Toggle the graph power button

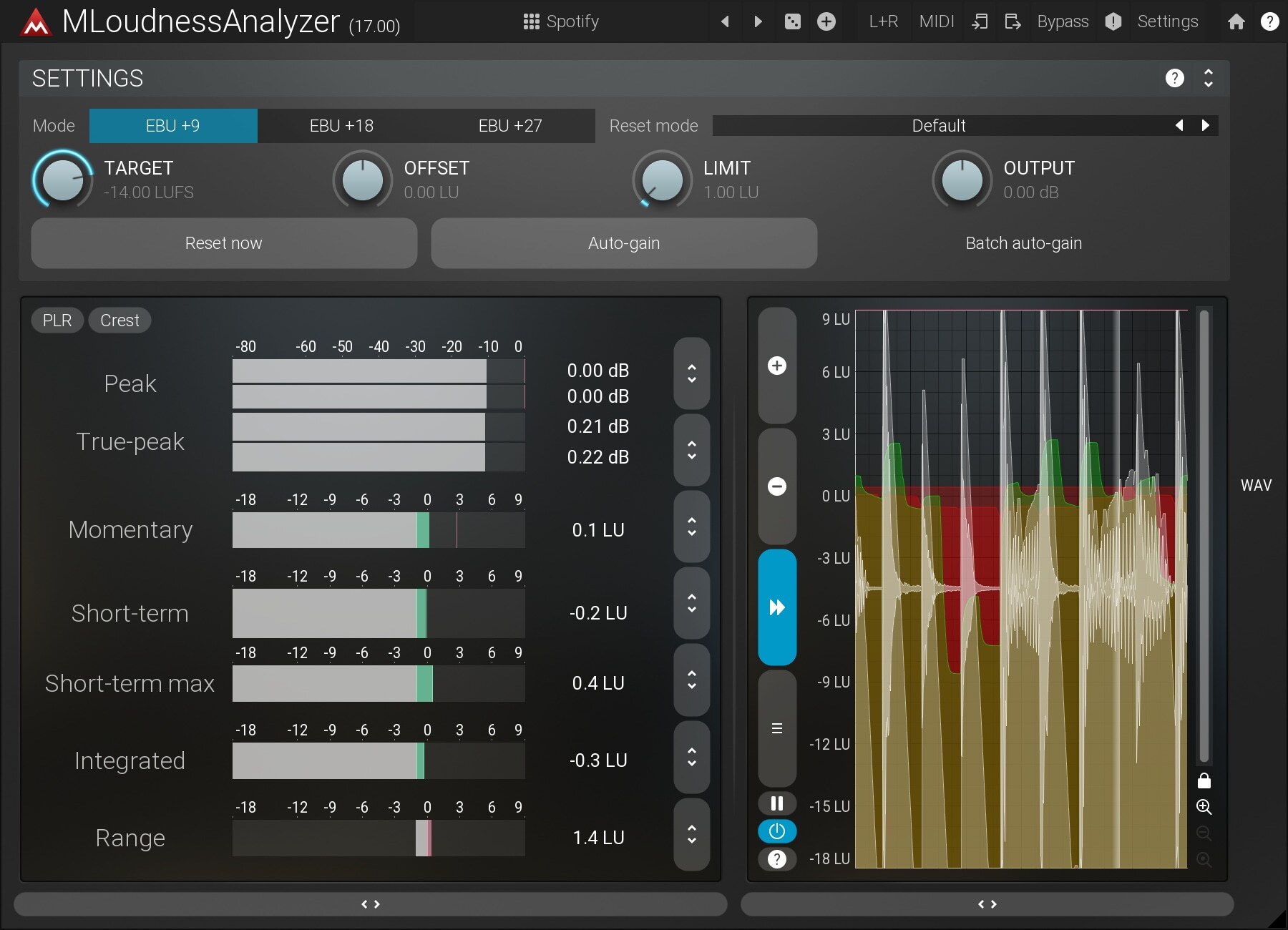(x=777, y=831)
